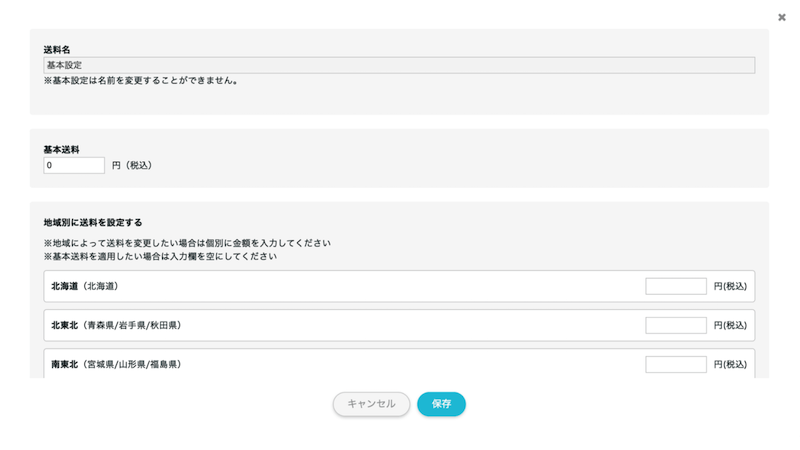Click the 送料名 label
The image size is (800, 450).
57,49
